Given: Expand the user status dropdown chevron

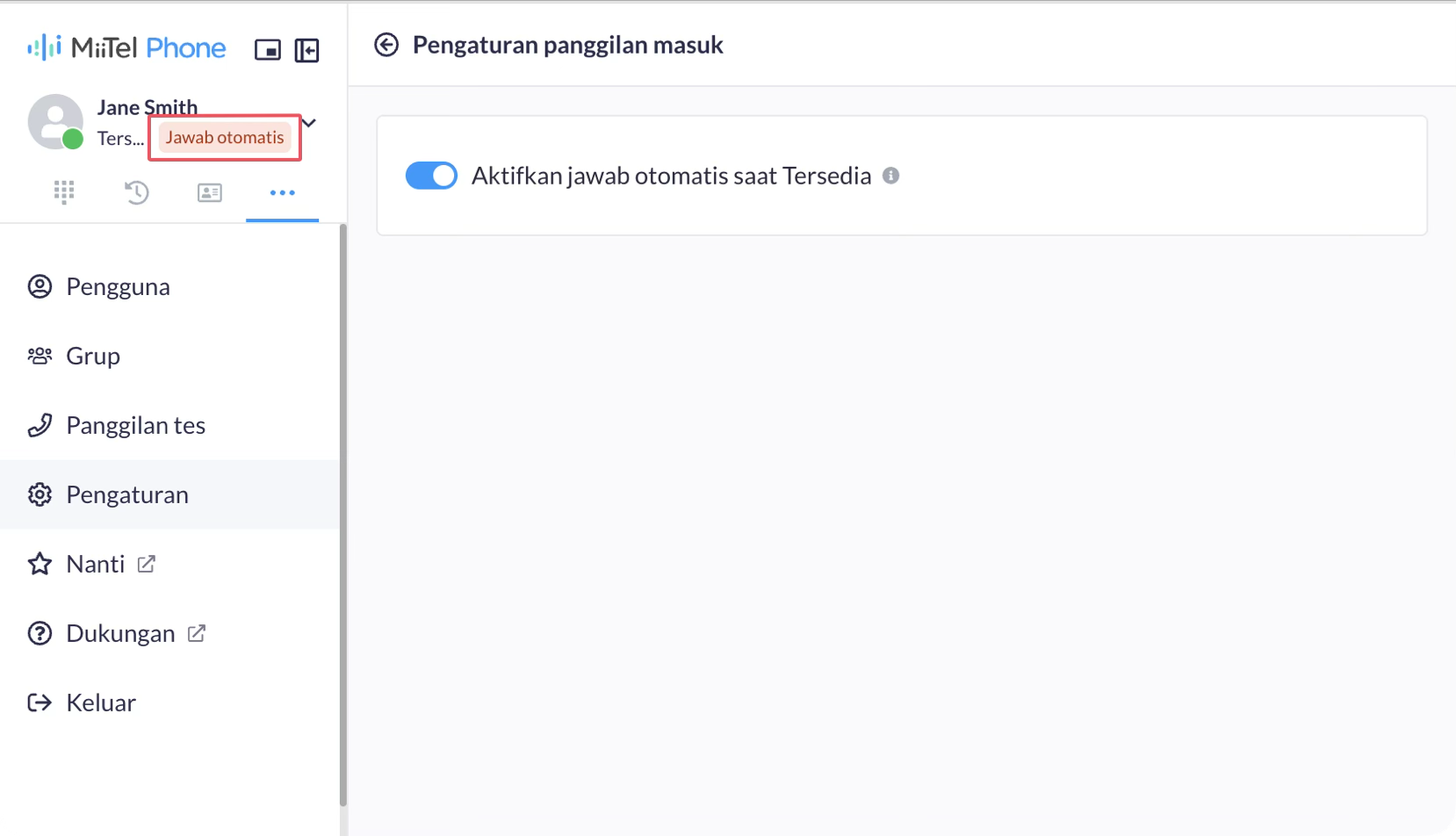Looking at the screenshot, I should (309, 123).
